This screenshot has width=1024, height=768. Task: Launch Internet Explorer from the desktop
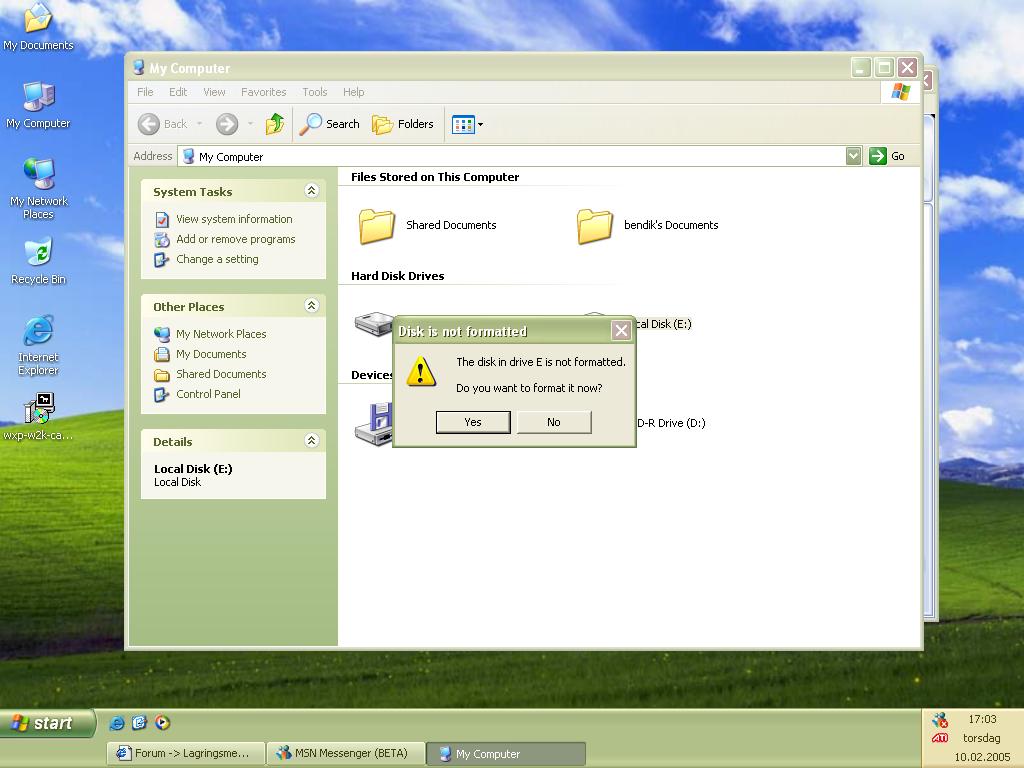[x=38, y=345]
